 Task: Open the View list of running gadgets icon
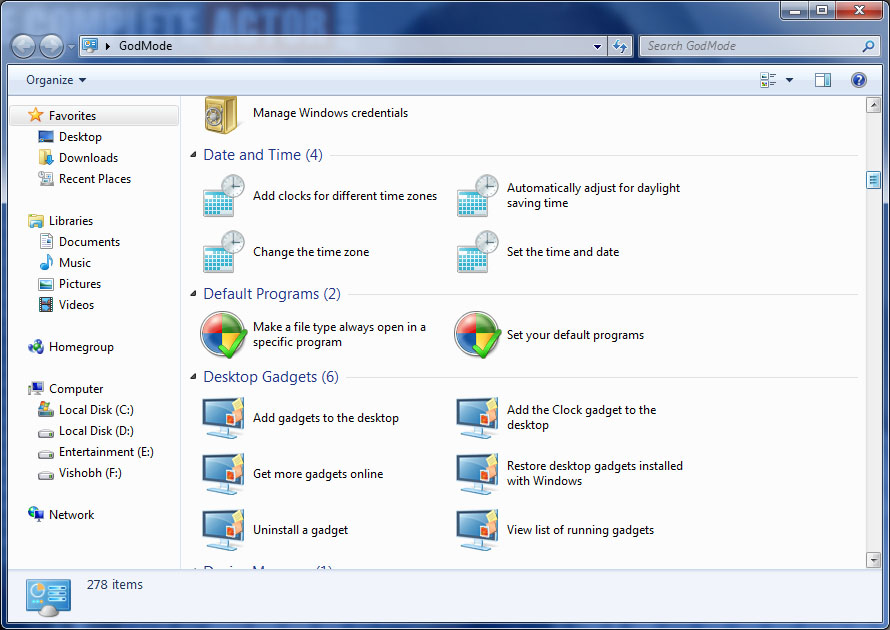click(478, 530)
